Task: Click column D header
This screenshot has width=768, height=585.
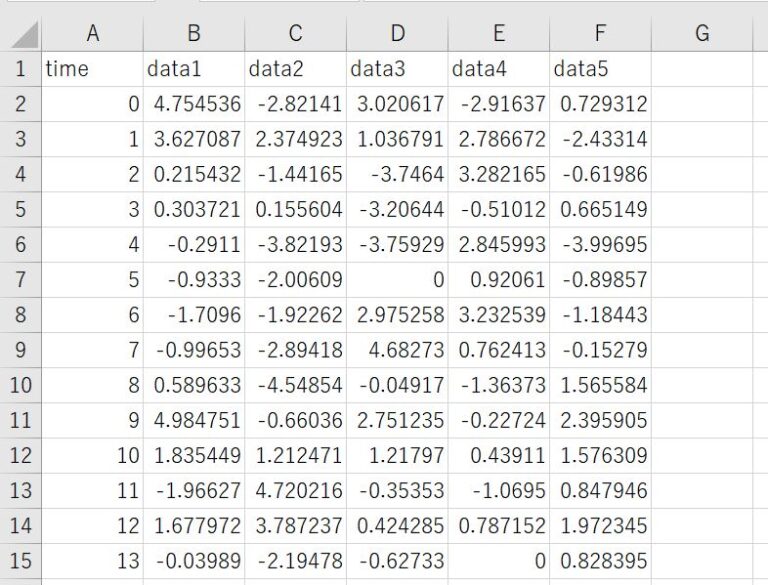Action: click(x=397, y=34)
